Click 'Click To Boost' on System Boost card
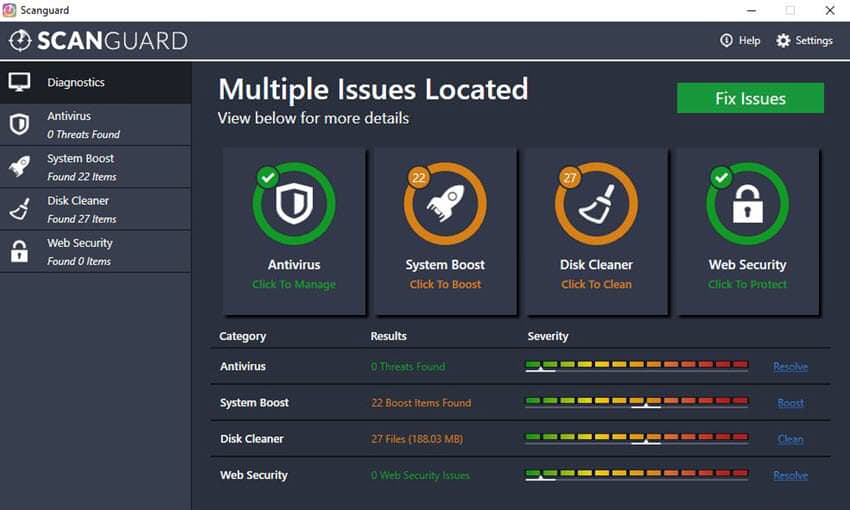Screen dimensions: 850x510 click(445, 284)
